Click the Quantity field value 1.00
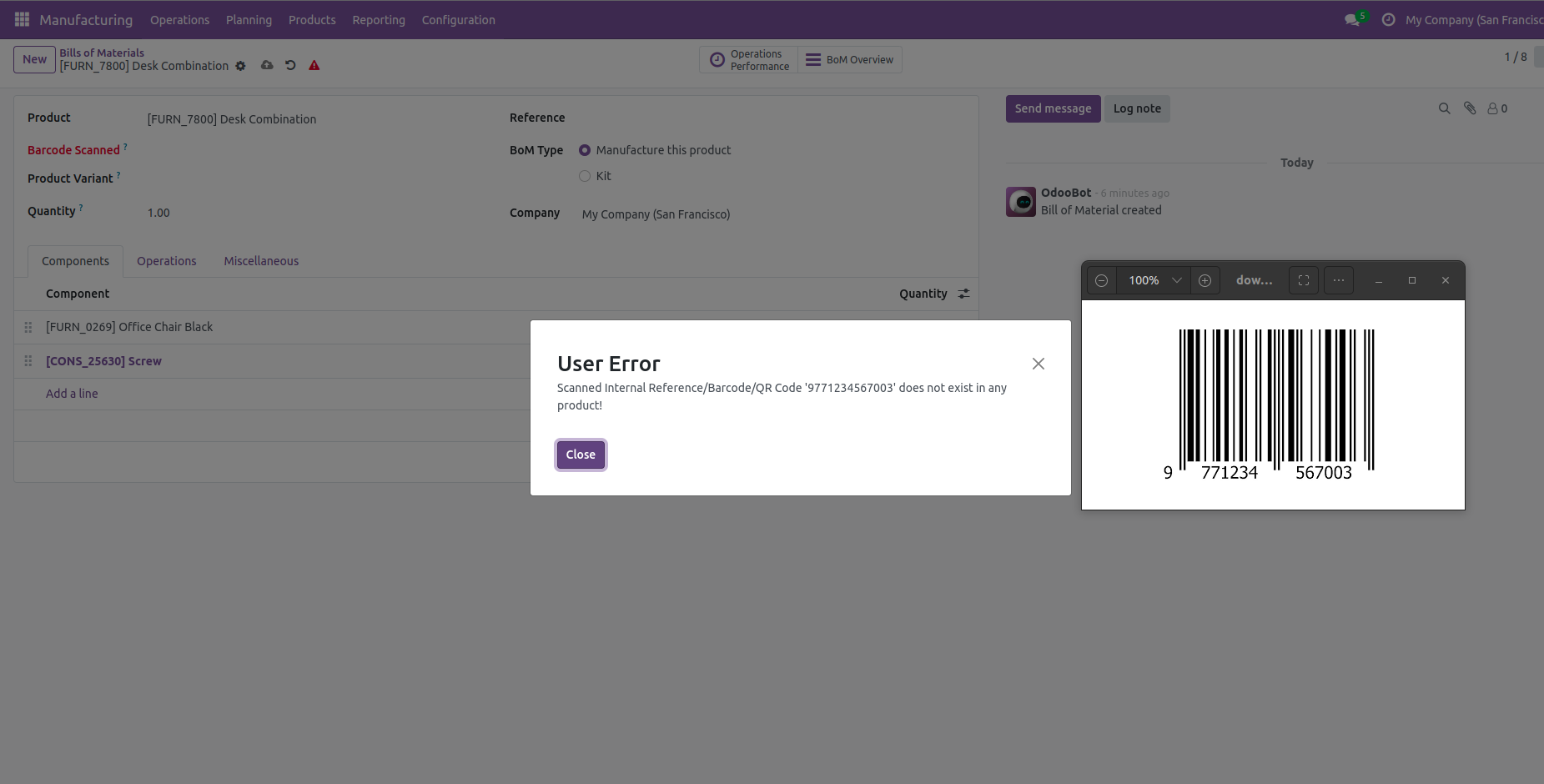 pos(158,213)
